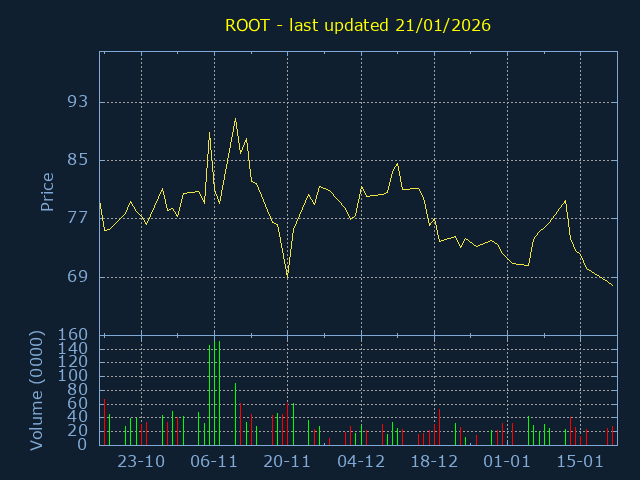Viewport: 640px width, 480px height.
Task: Click the 'Price' y-axis label
Action: pos(47,192)
